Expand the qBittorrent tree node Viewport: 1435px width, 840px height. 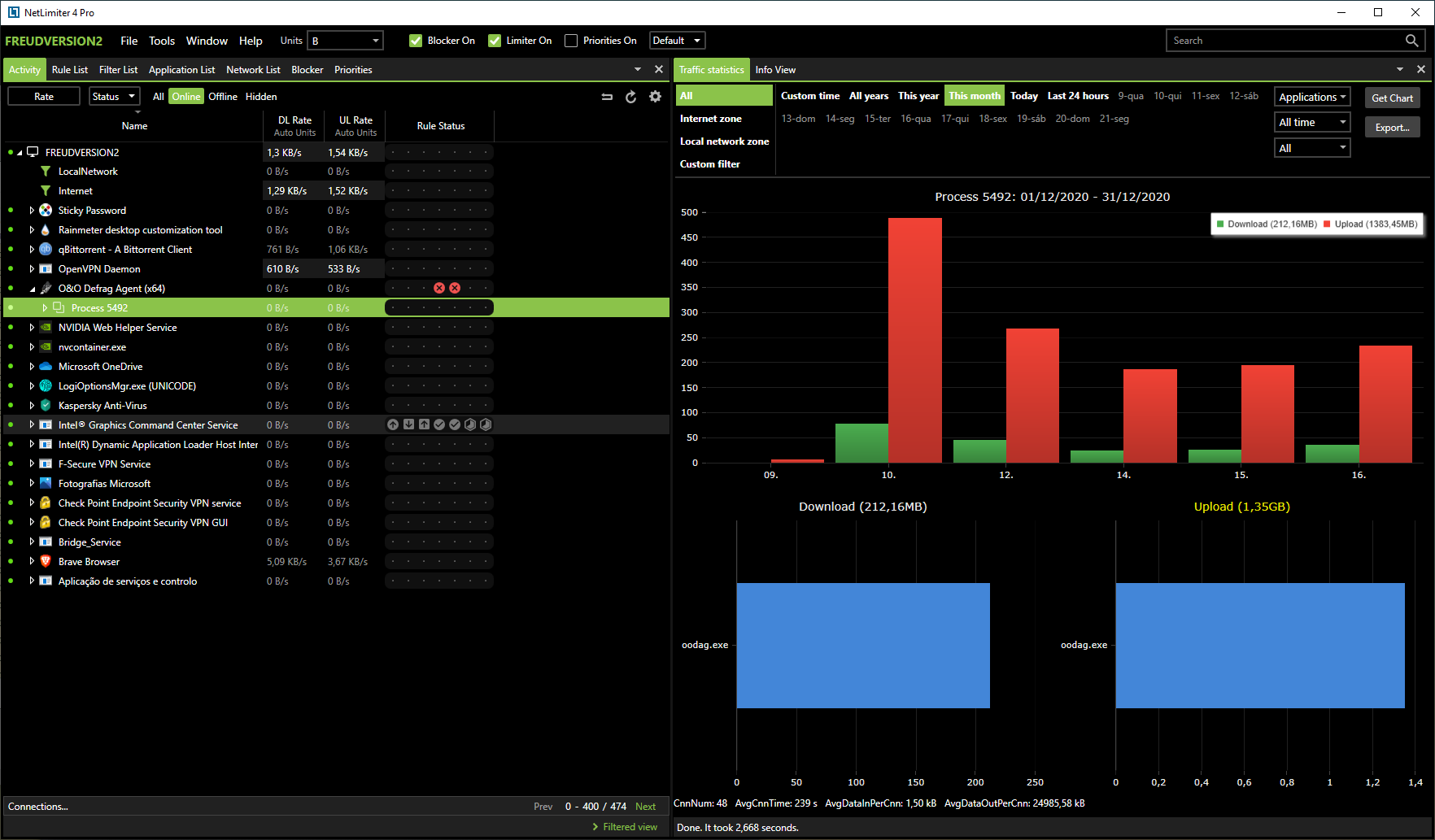tap(32, 250)
